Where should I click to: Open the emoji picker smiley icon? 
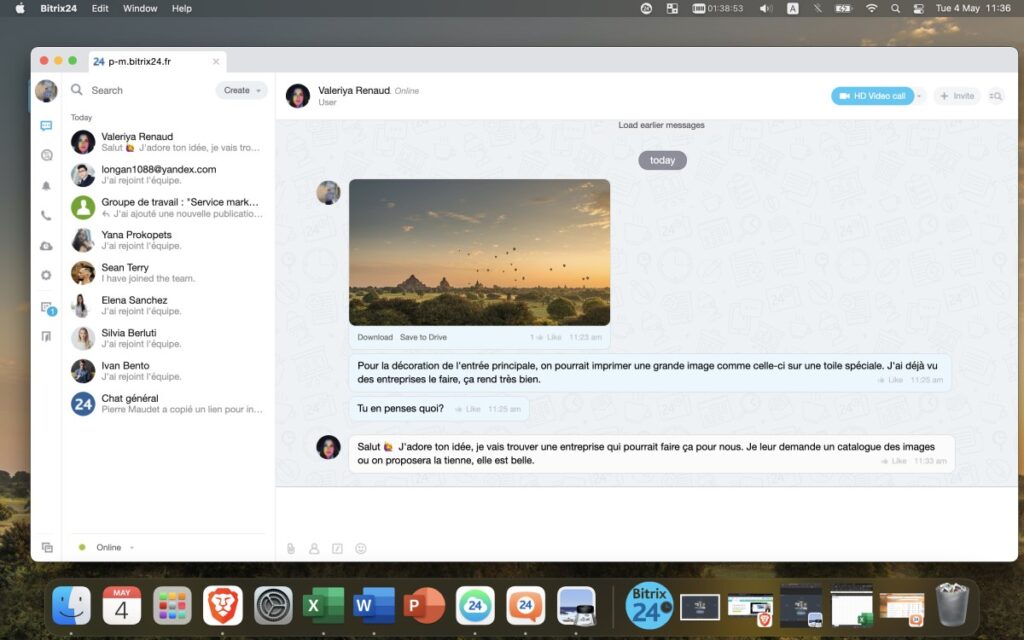(x=361, y=548)
